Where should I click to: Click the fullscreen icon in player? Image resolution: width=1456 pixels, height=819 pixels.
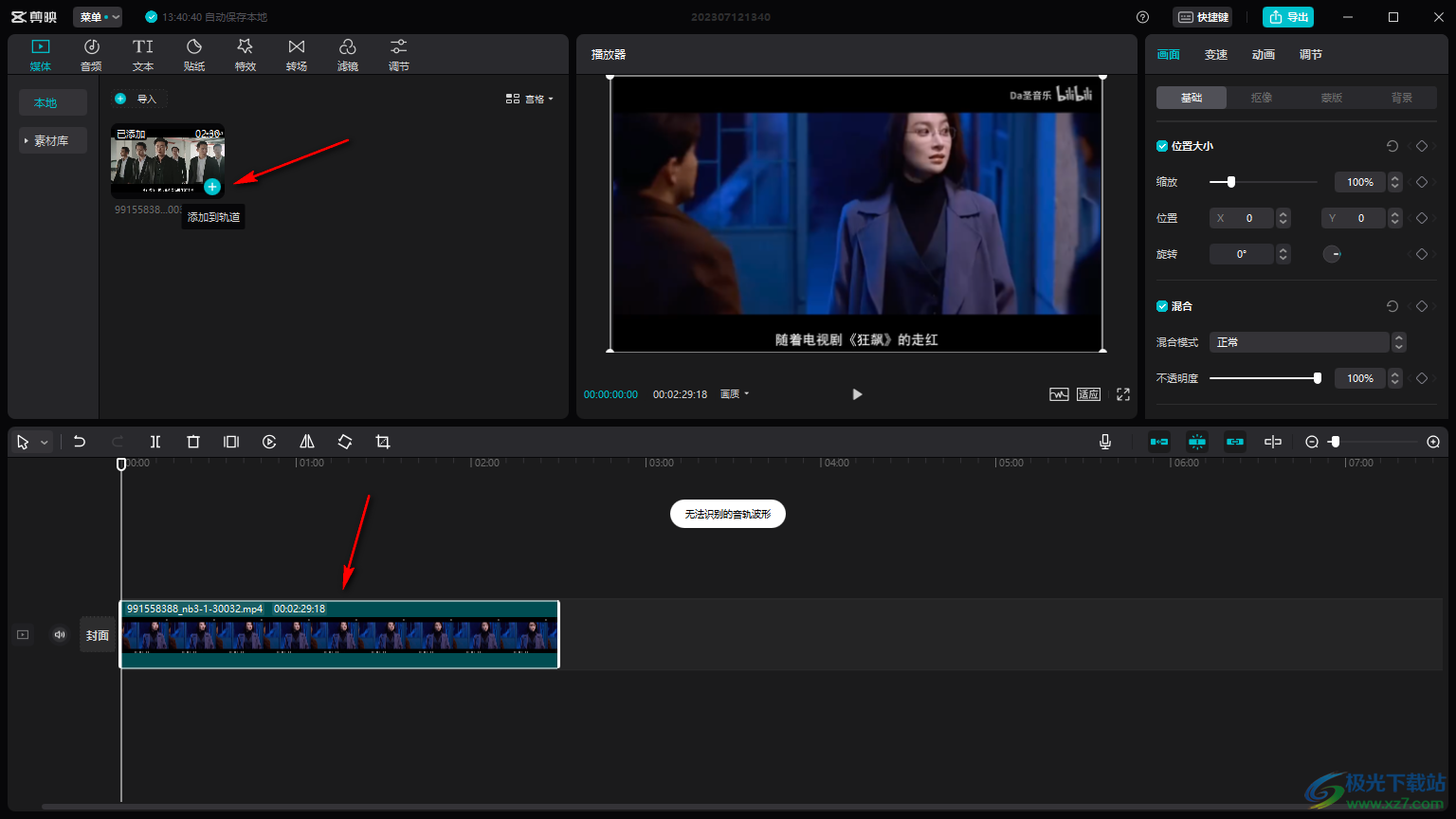pyautogui.click(x=1123, y=394)
